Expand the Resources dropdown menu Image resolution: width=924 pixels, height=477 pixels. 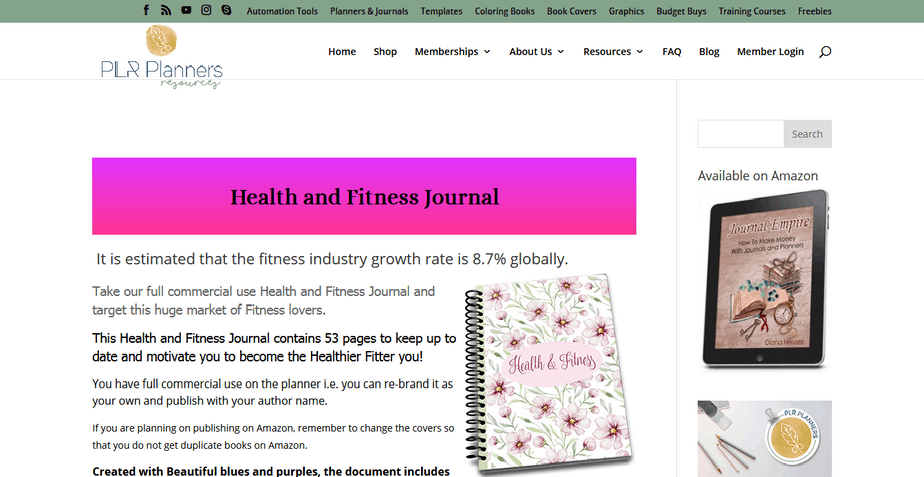pos(613,52)
